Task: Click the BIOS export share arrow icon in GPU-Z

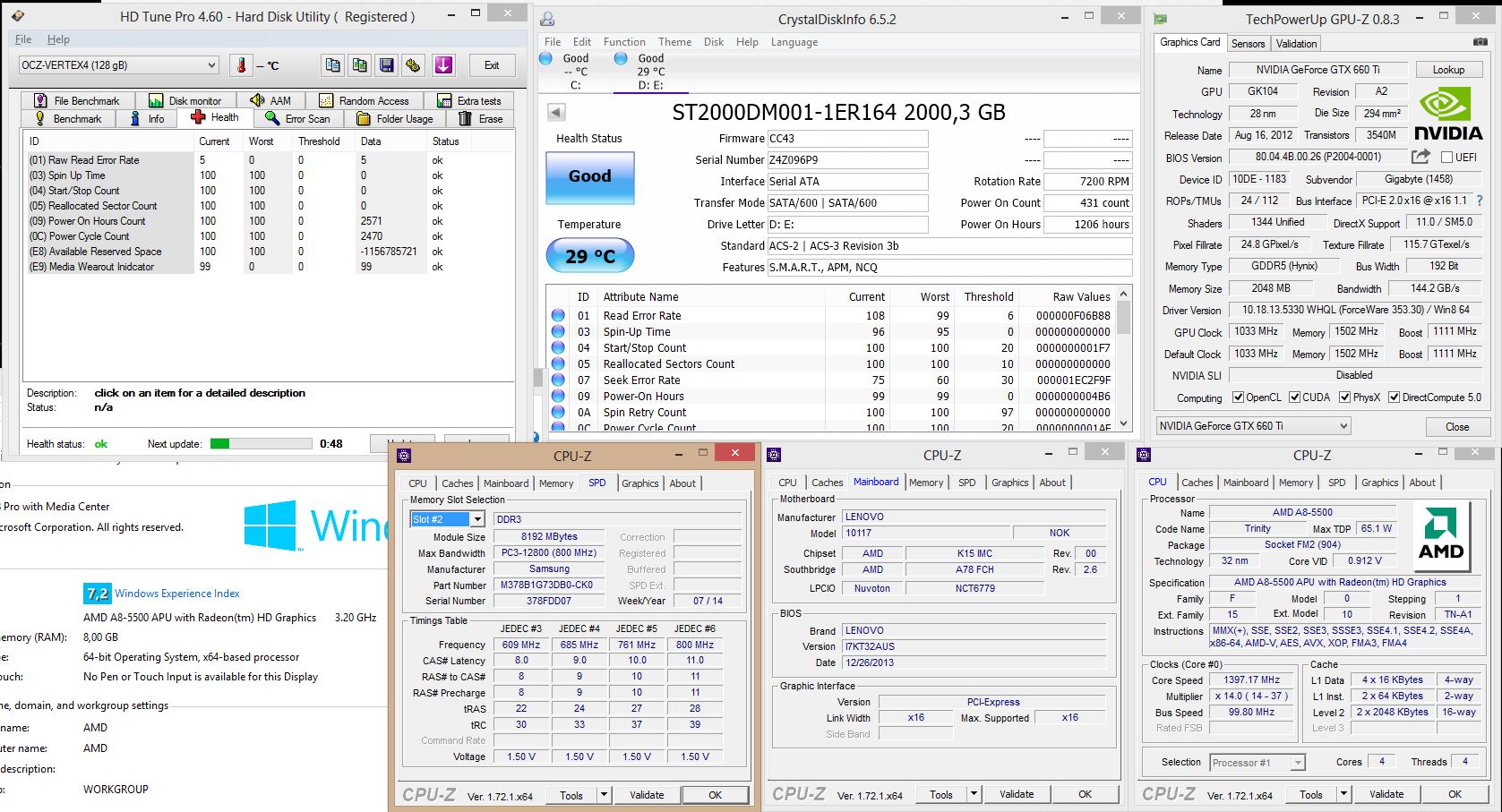Action: pyautogui.click(x=1420, y=157)
